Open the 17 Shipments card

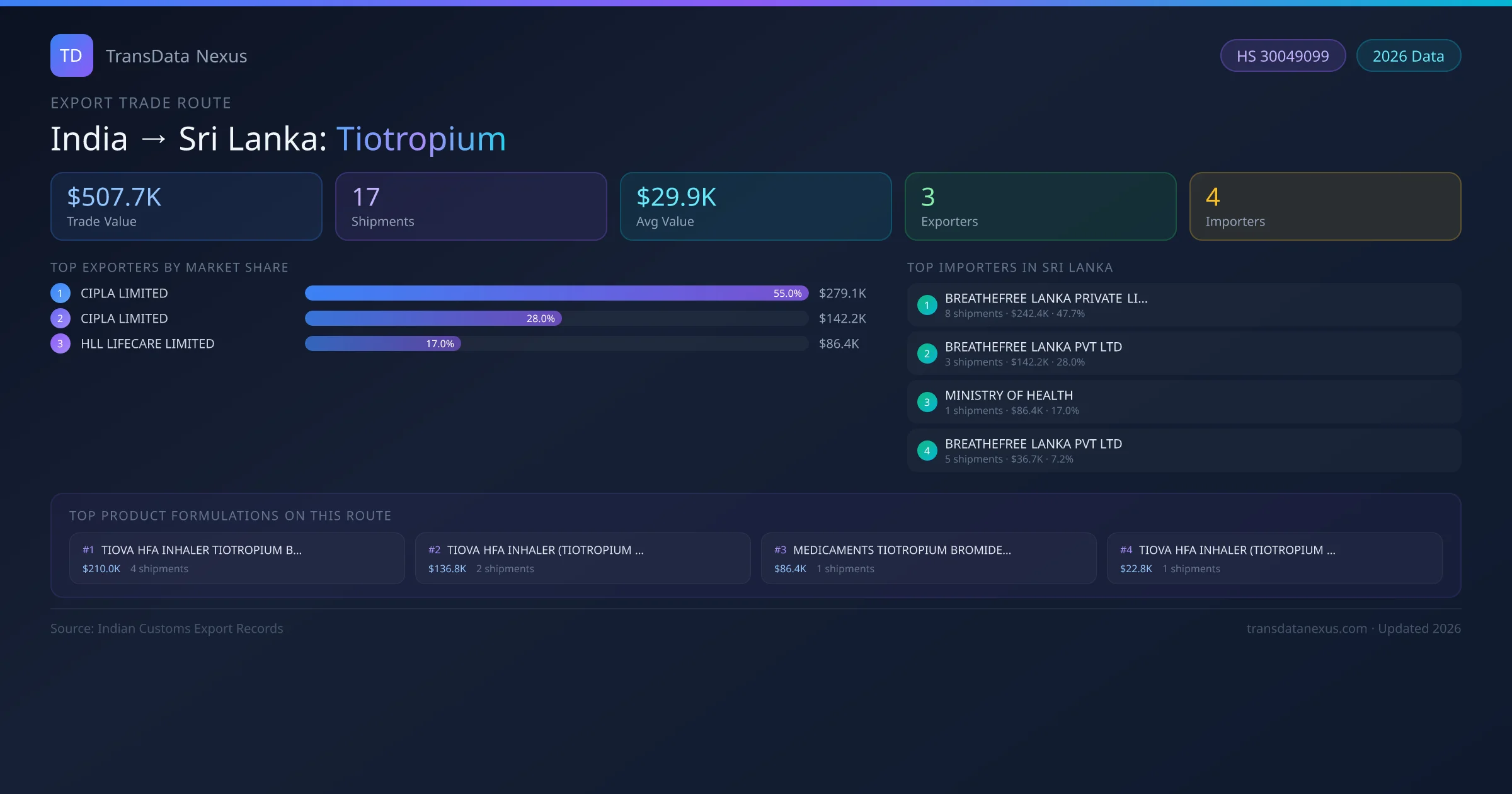(x=471, y=207)
